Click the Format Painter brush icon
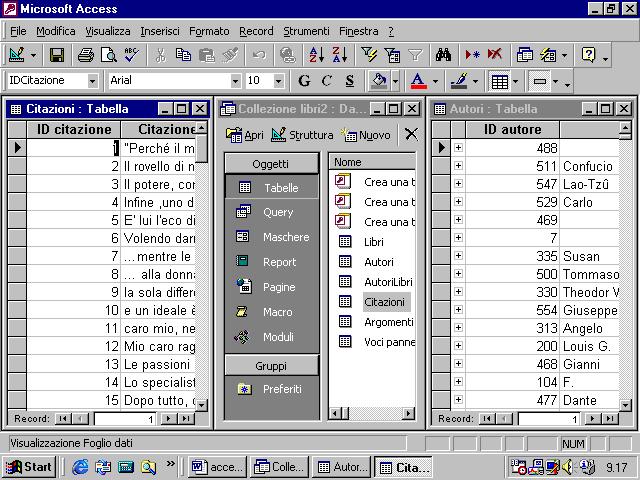The image size is (640, 480). pos(230,55)
